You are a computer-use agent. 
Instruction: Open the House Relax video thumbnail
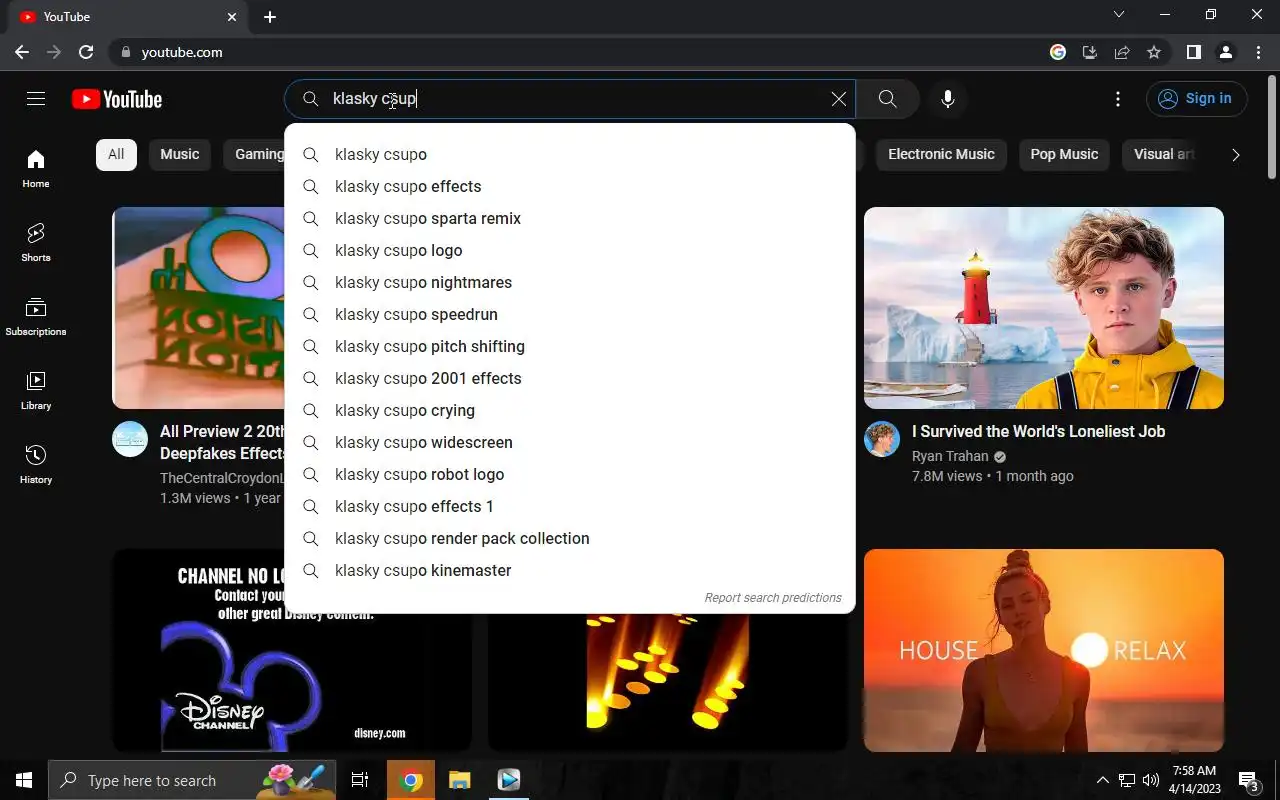pyautogui.click(x=1044, y=650)
